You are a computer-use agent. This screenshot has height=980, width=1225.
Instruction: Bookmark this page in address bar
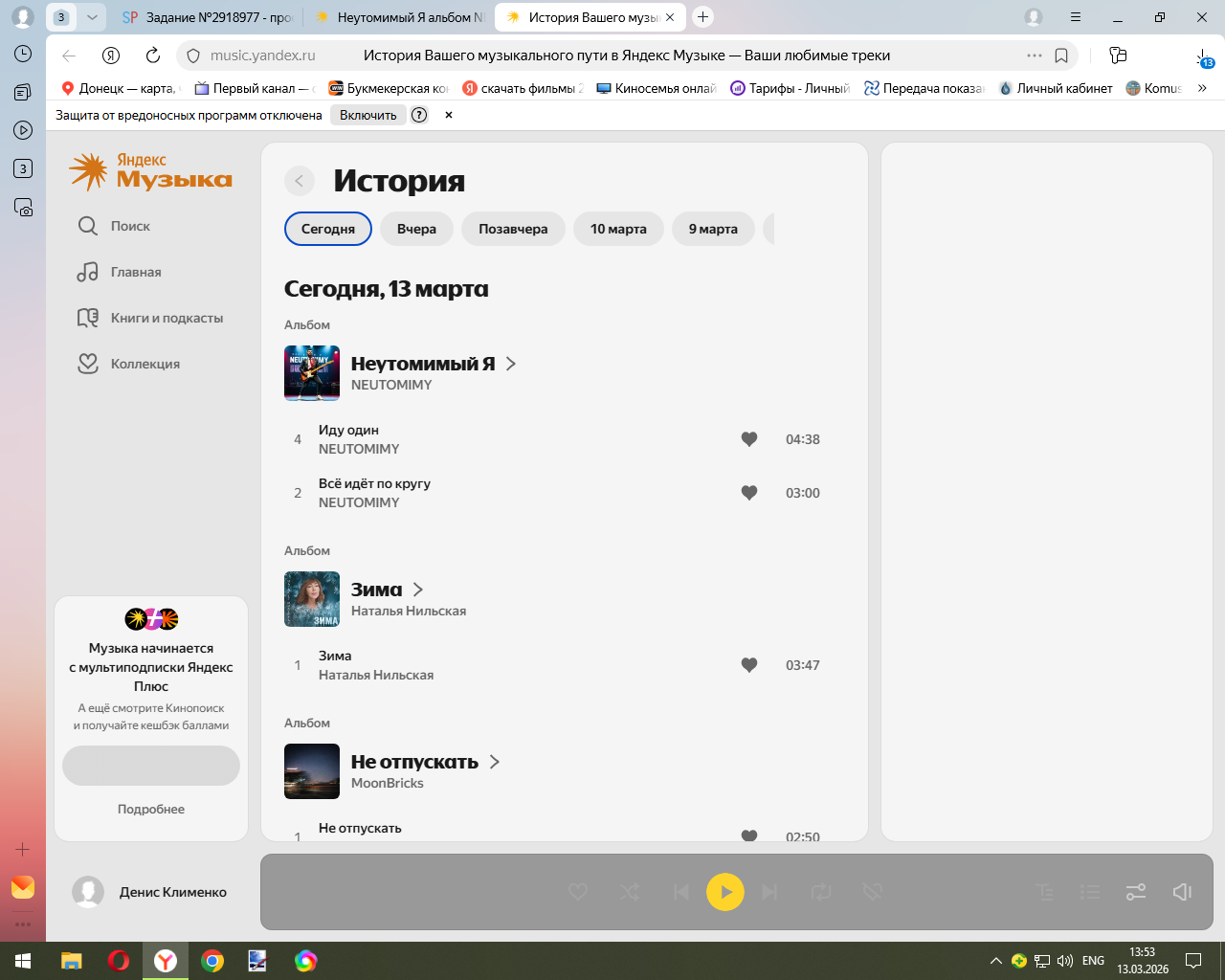pyautogui.click(x=1061, y=56)
